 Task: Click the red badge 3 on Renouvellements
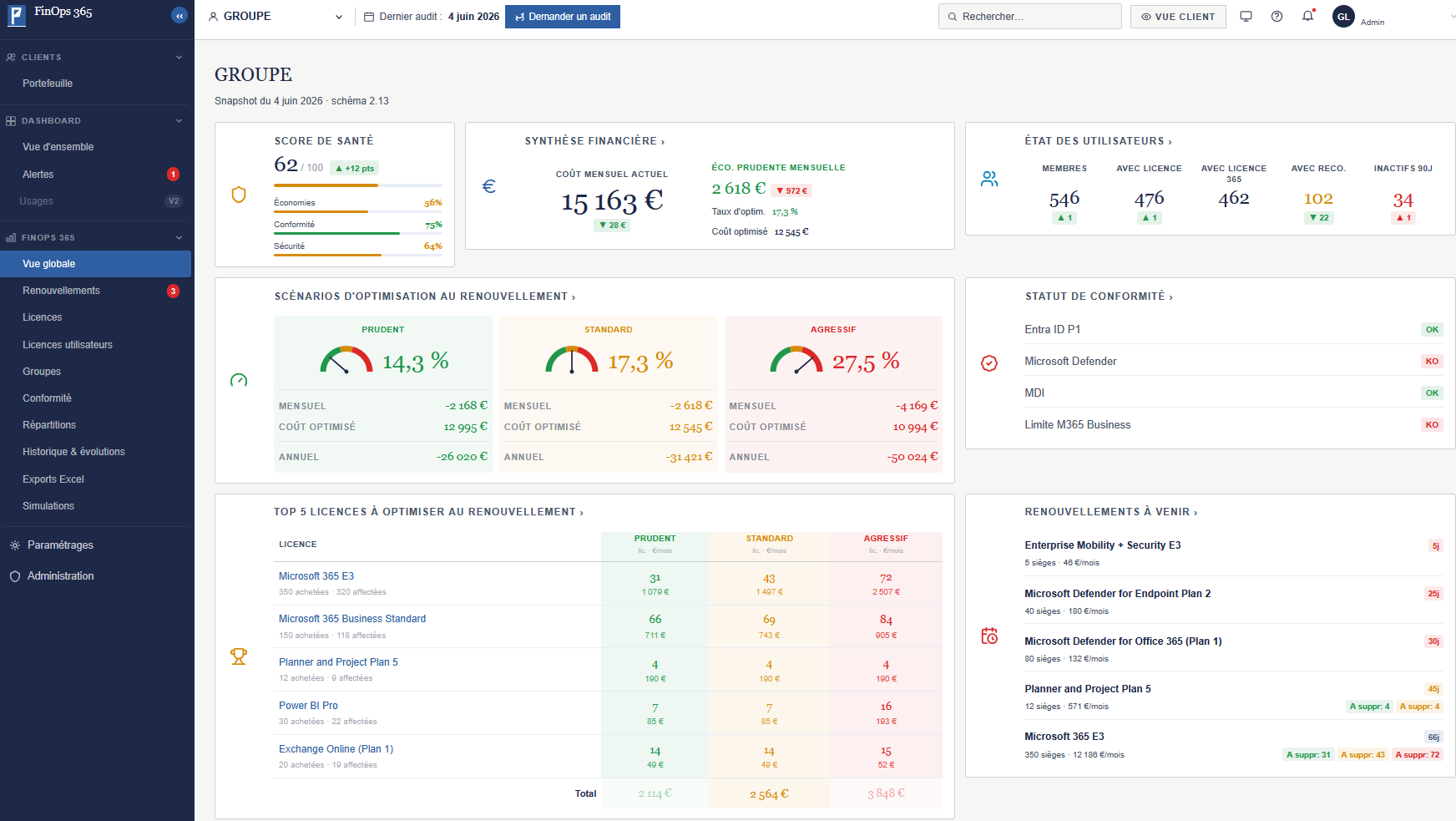(x=173, y=291)
